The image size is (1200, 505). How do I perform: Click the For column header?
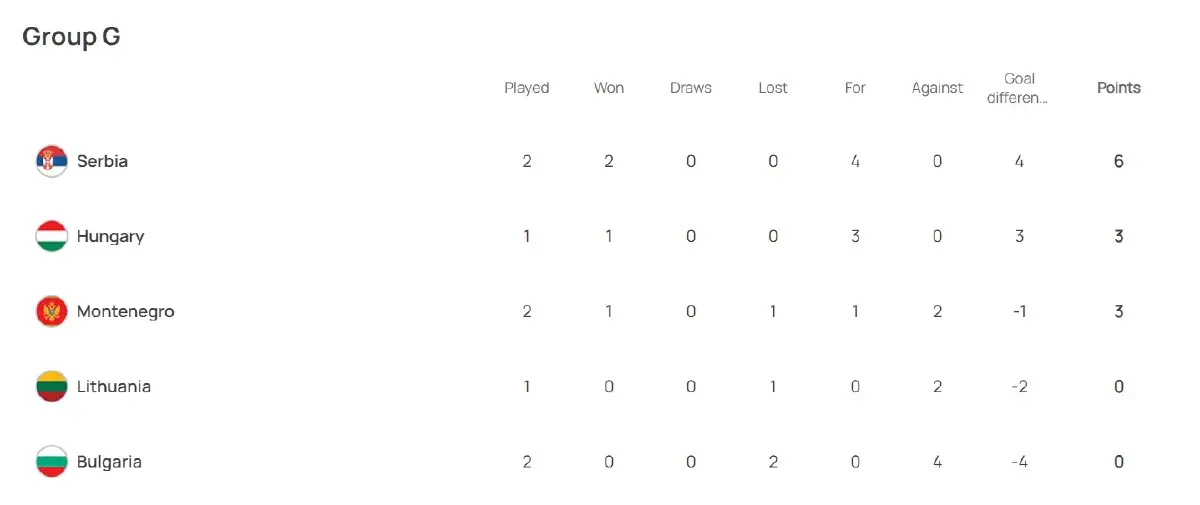coord(855,88)
